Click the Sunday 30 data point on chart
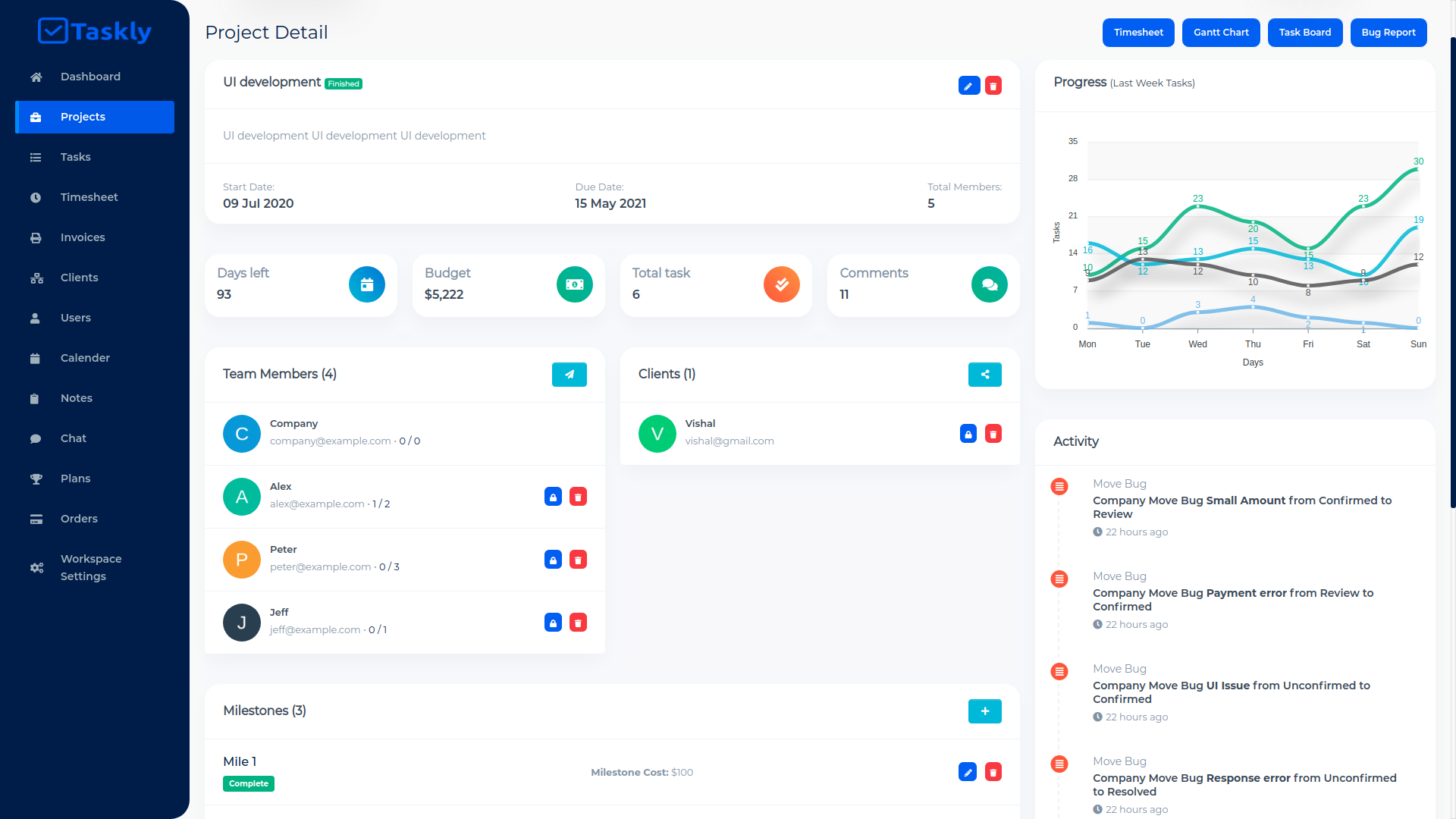 1417,170
